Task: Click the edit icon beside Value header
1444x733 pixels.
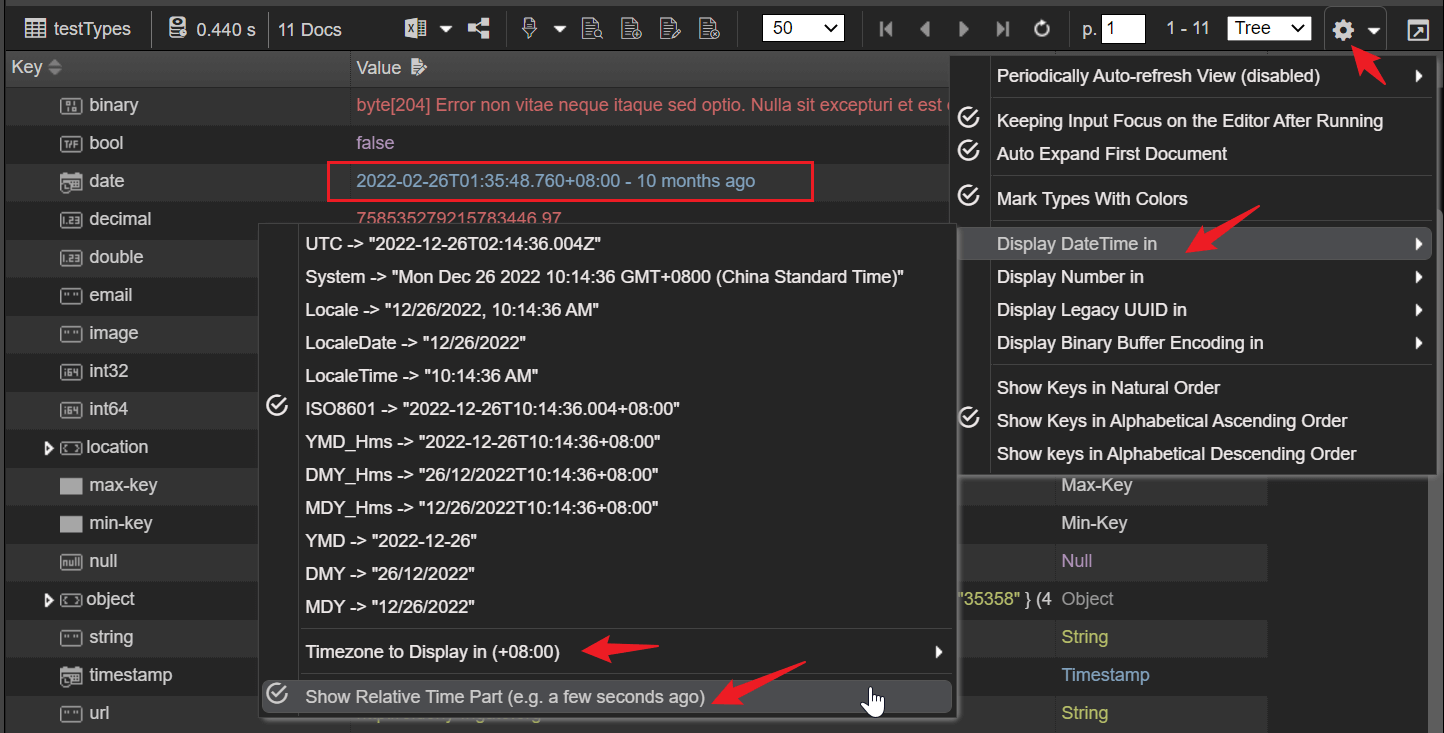Action: click(418, 68)
